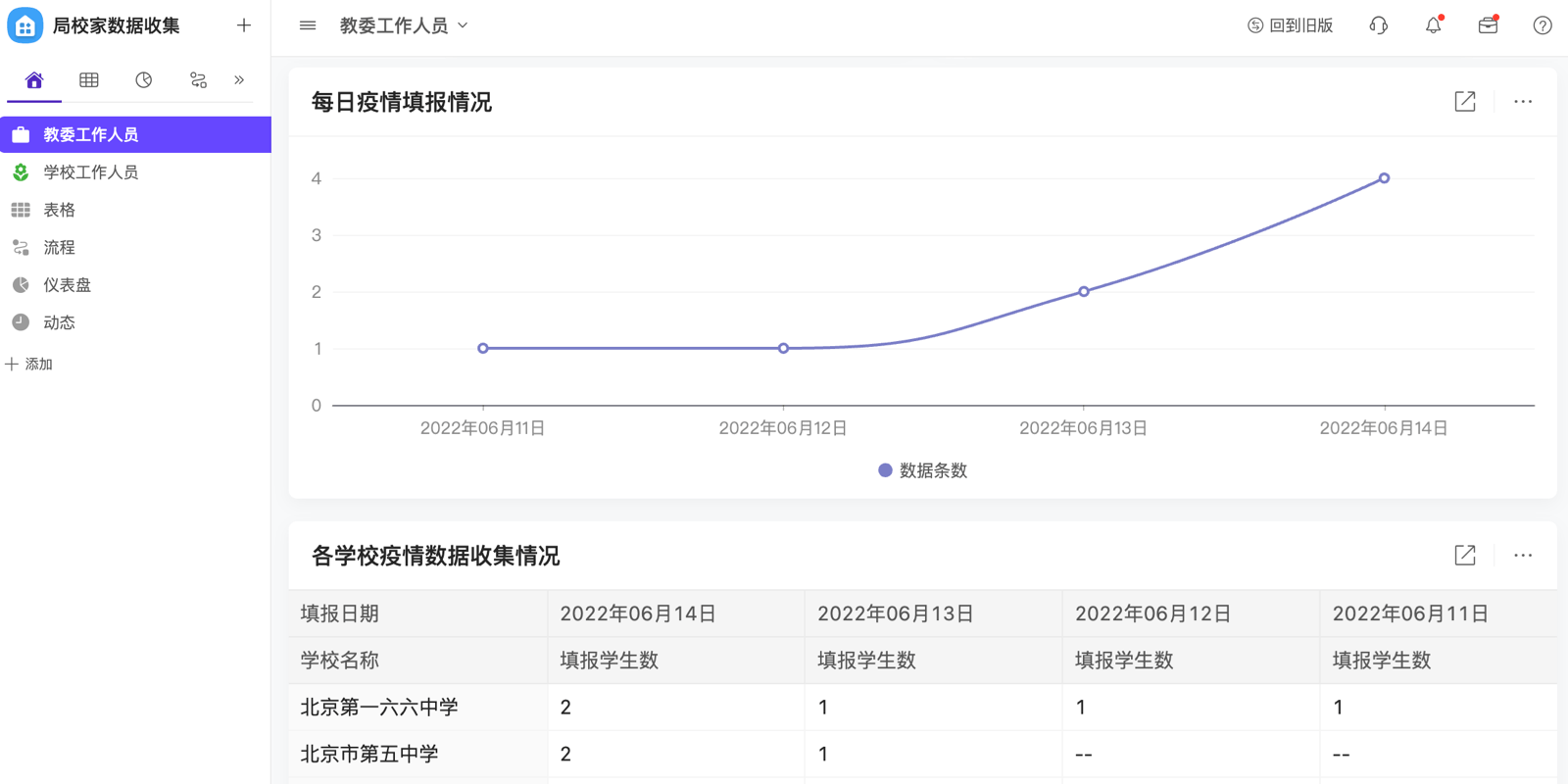Open the inbox icon with red dot
1568x784 pixels.
[x=1488, y=25]
